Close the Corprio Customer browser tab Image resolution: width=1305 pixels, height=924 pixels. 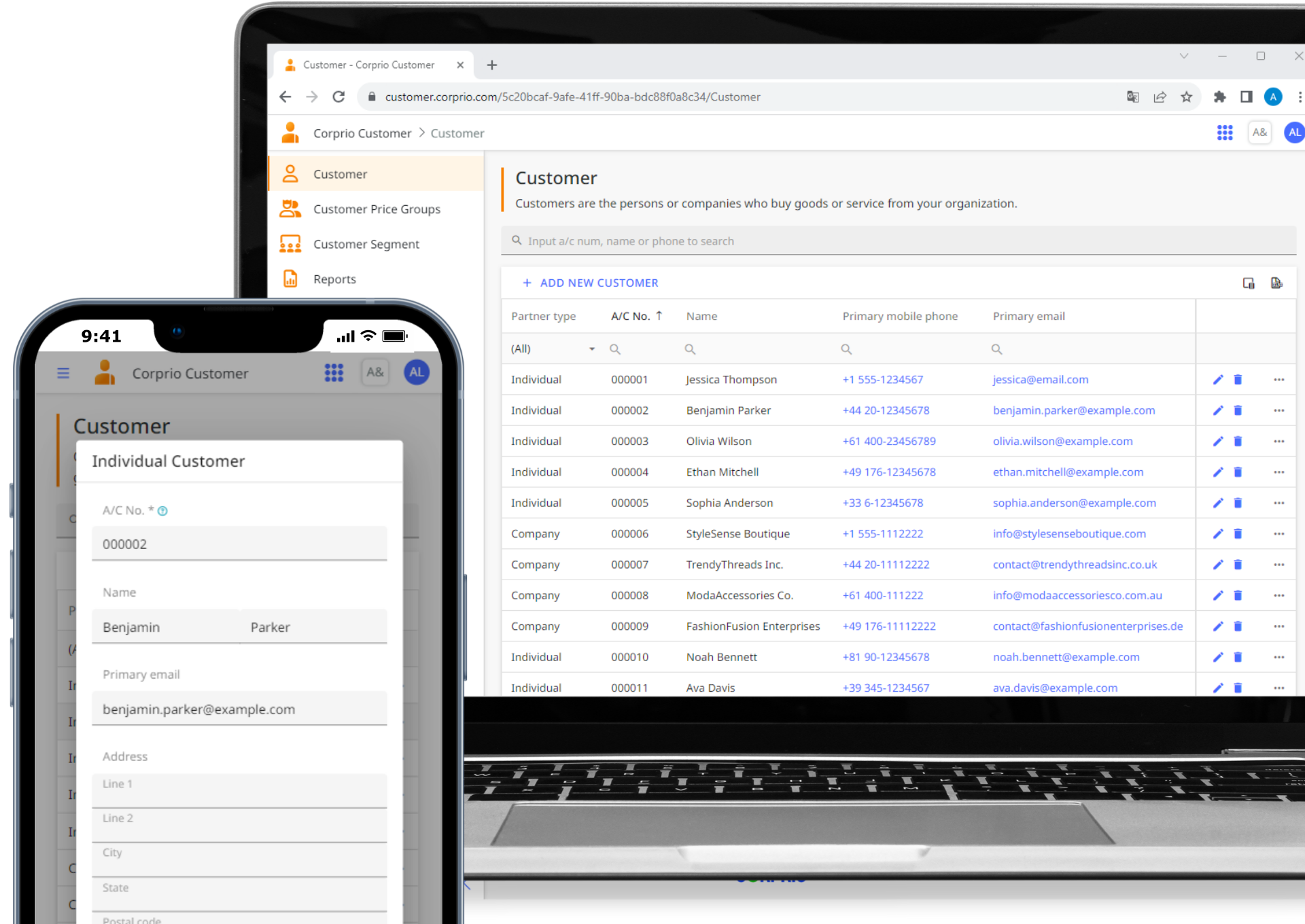460,65
